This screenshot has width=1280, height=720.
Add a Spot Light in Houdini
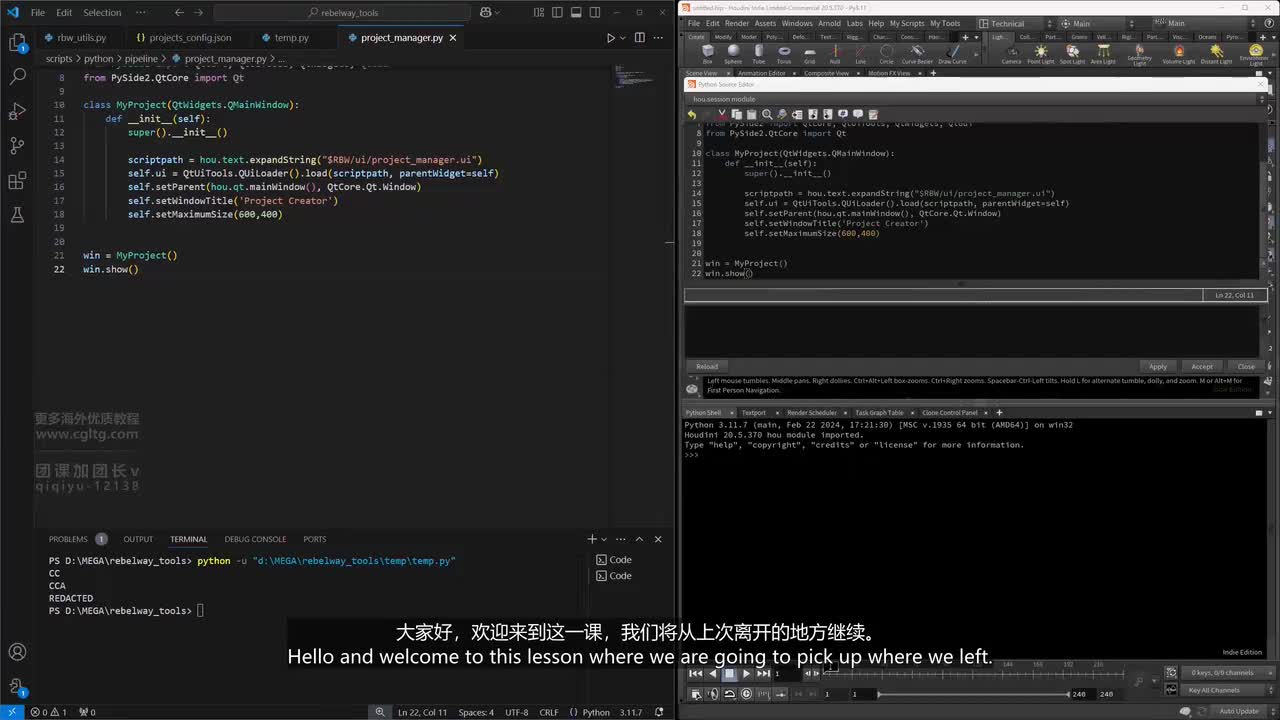1072,54
